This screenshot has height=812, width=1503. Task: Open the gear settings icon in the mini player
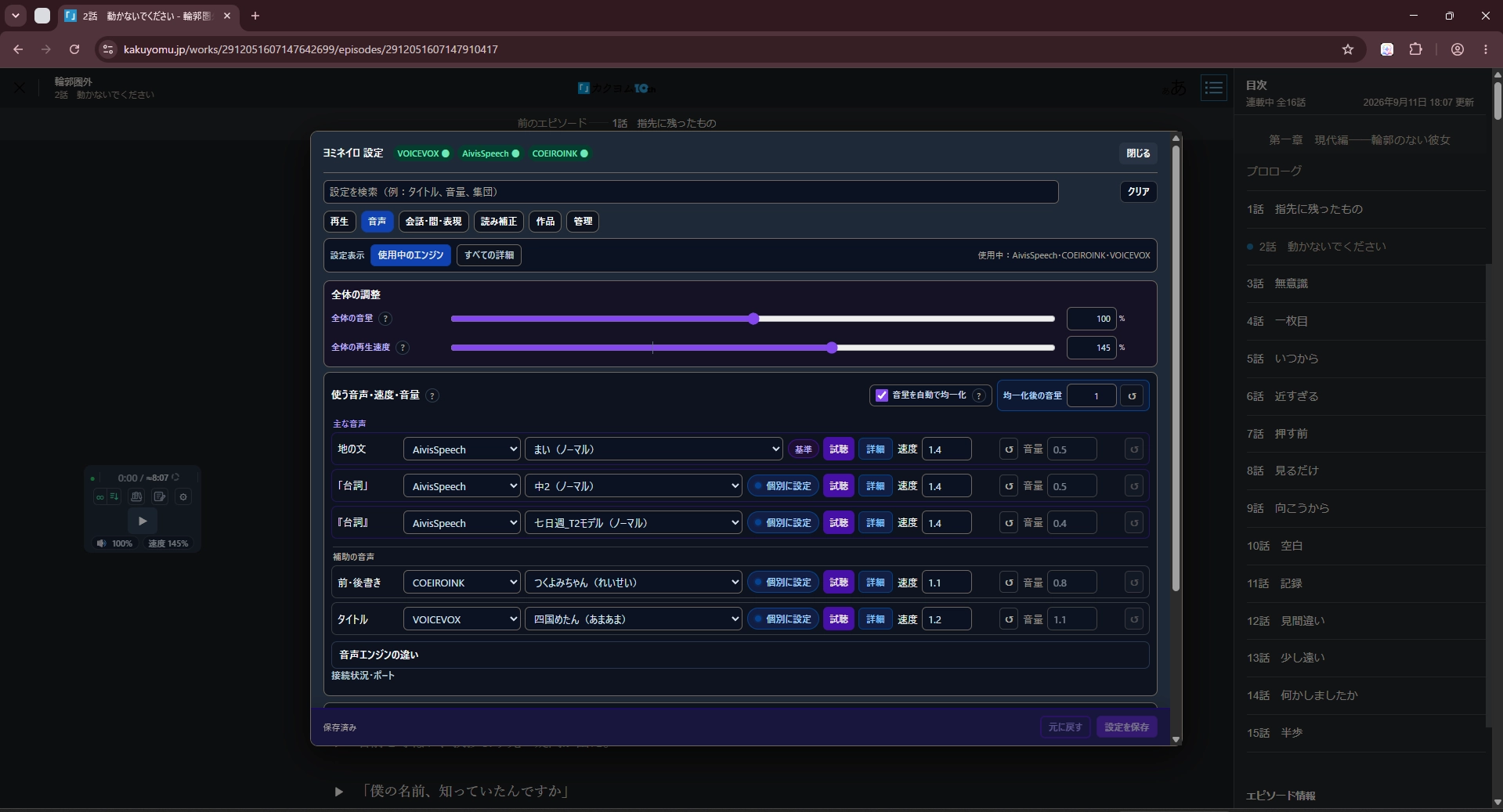183,497
